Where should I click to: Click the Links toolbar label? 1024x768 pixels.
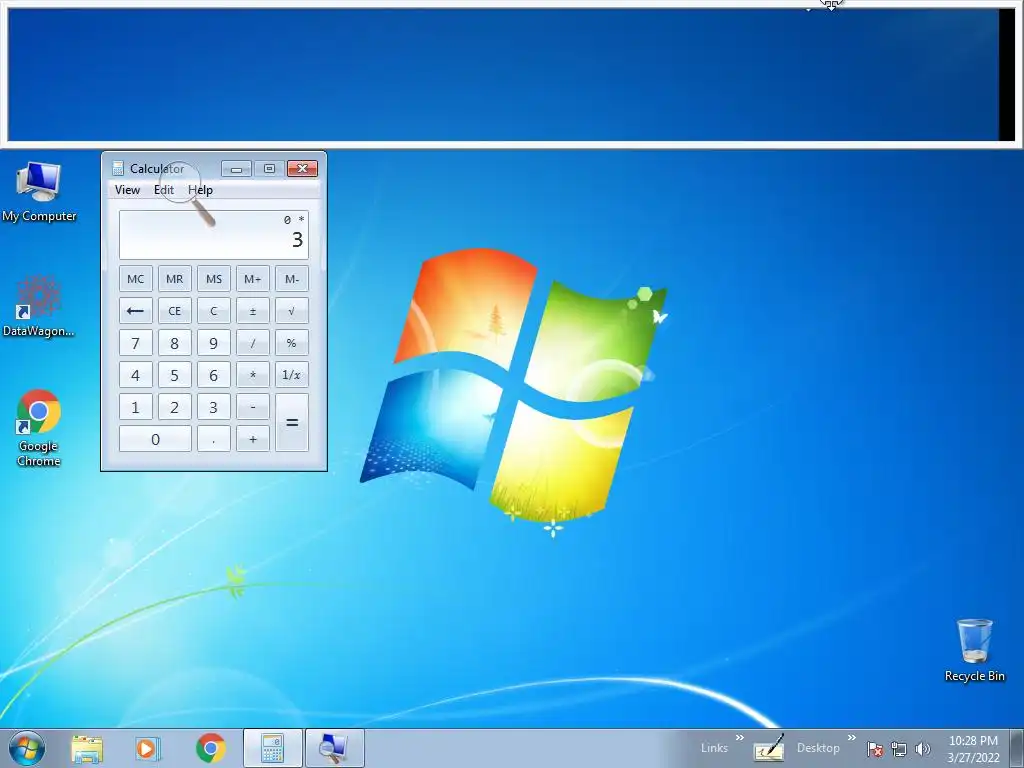(x=714, y=748)
